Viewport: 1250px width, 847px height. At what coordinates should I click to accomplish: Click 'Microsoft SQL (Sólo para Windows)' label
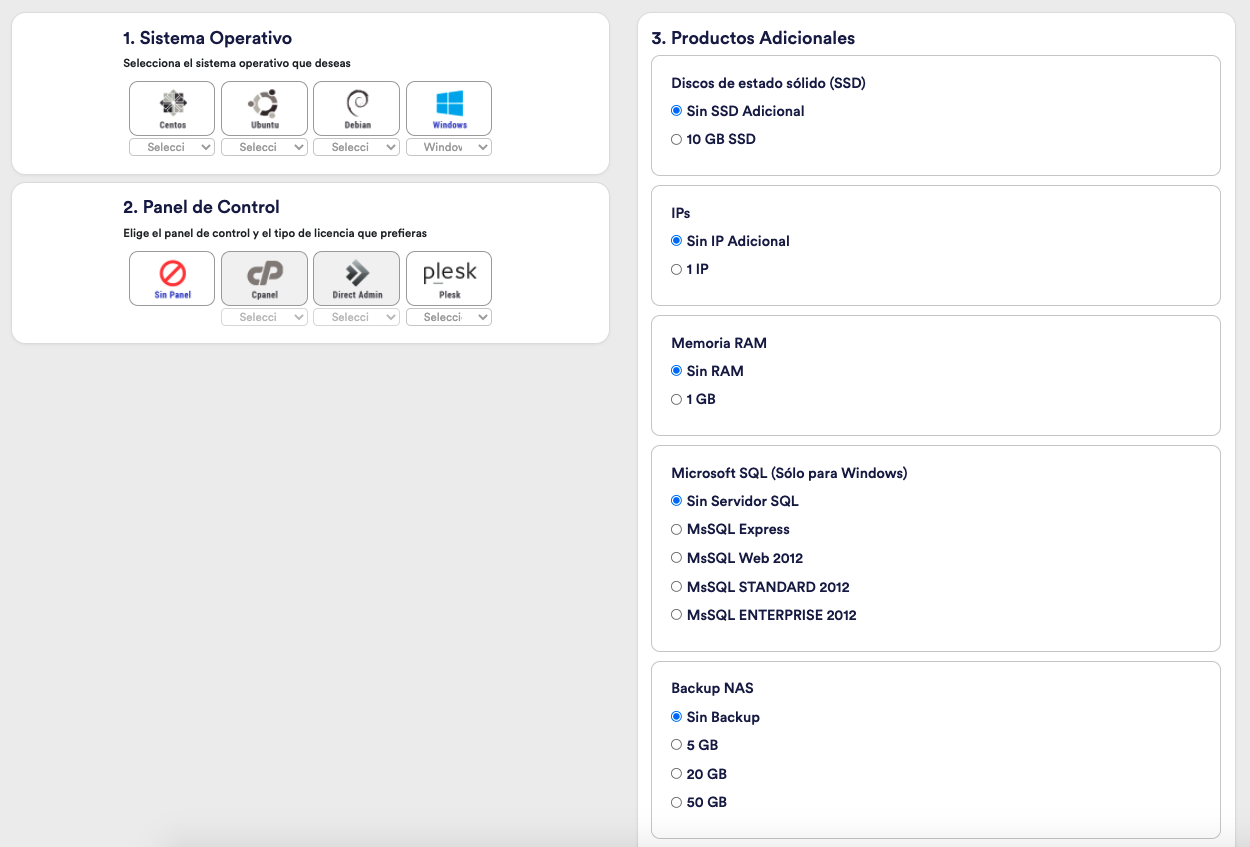(x=789, y=473)
